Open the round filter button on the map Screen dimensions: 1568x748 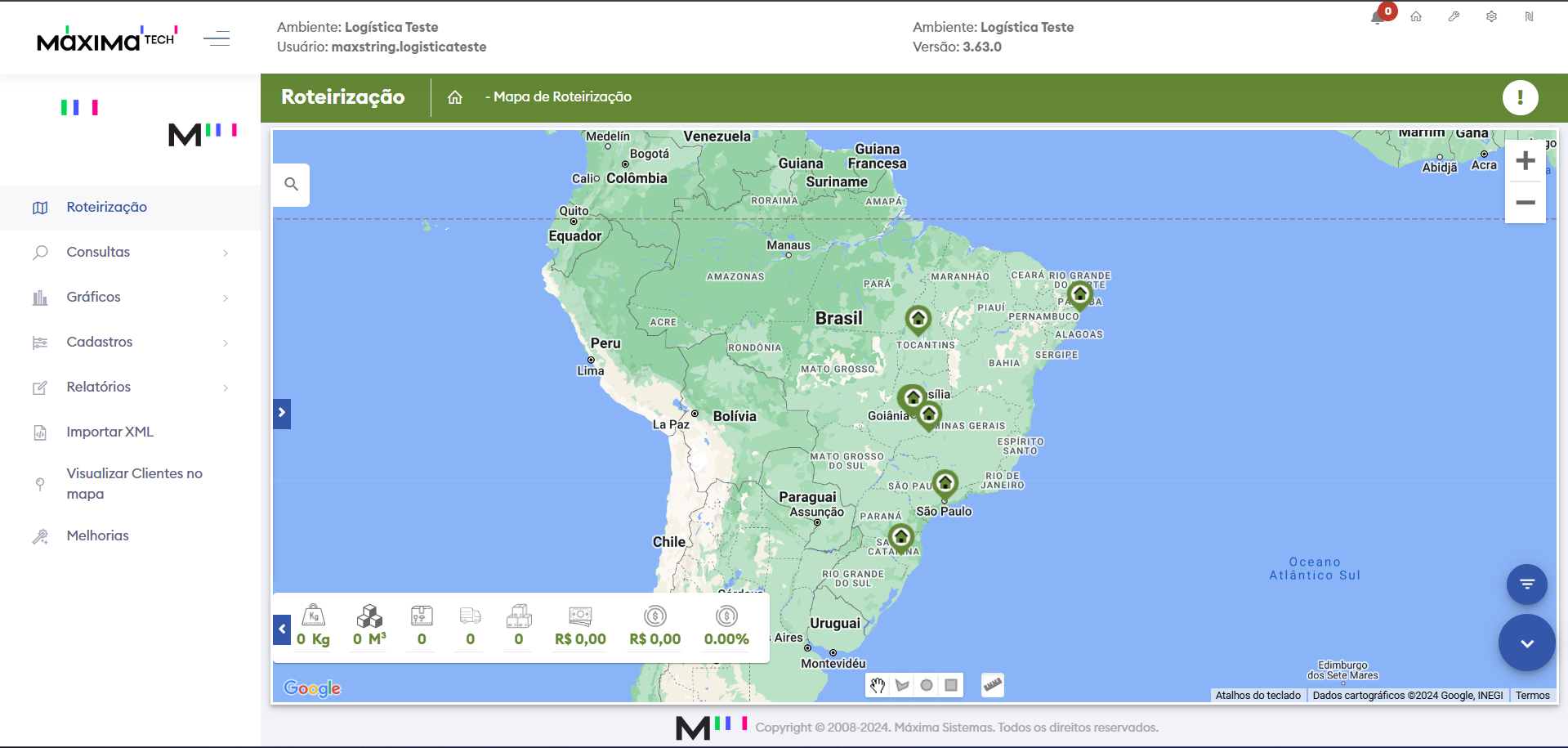click(x=1526, y=585)
